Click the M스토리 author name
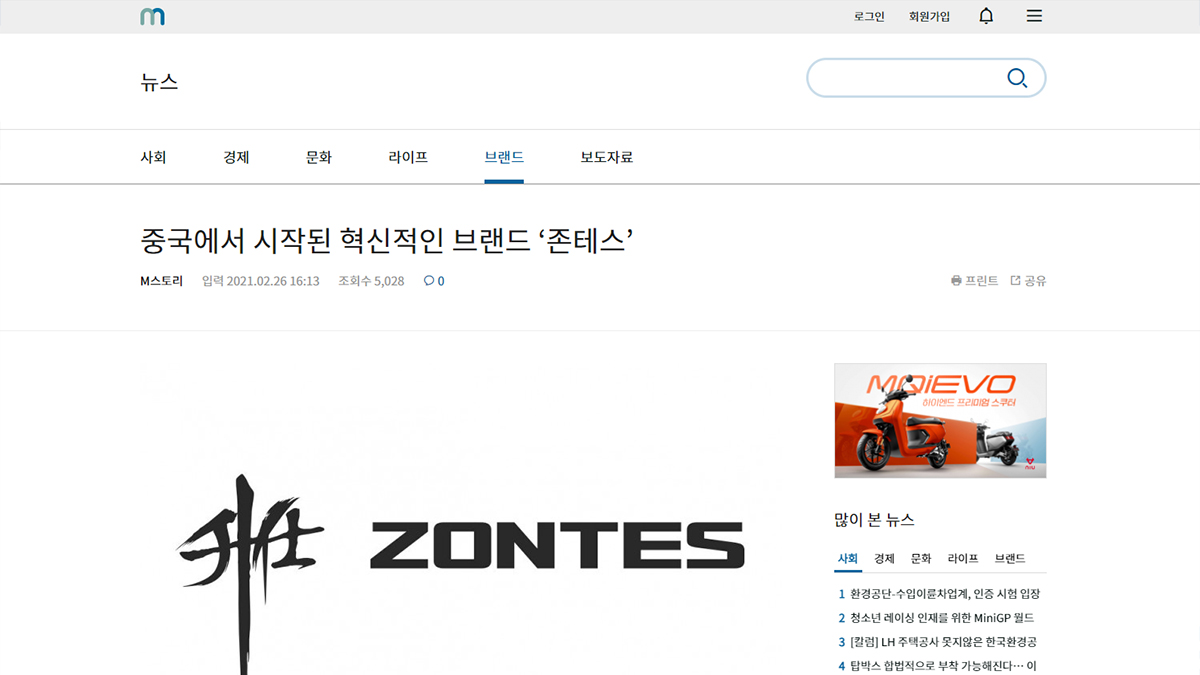Viewport: 1200px width, 675px height. tap(162, 281)
